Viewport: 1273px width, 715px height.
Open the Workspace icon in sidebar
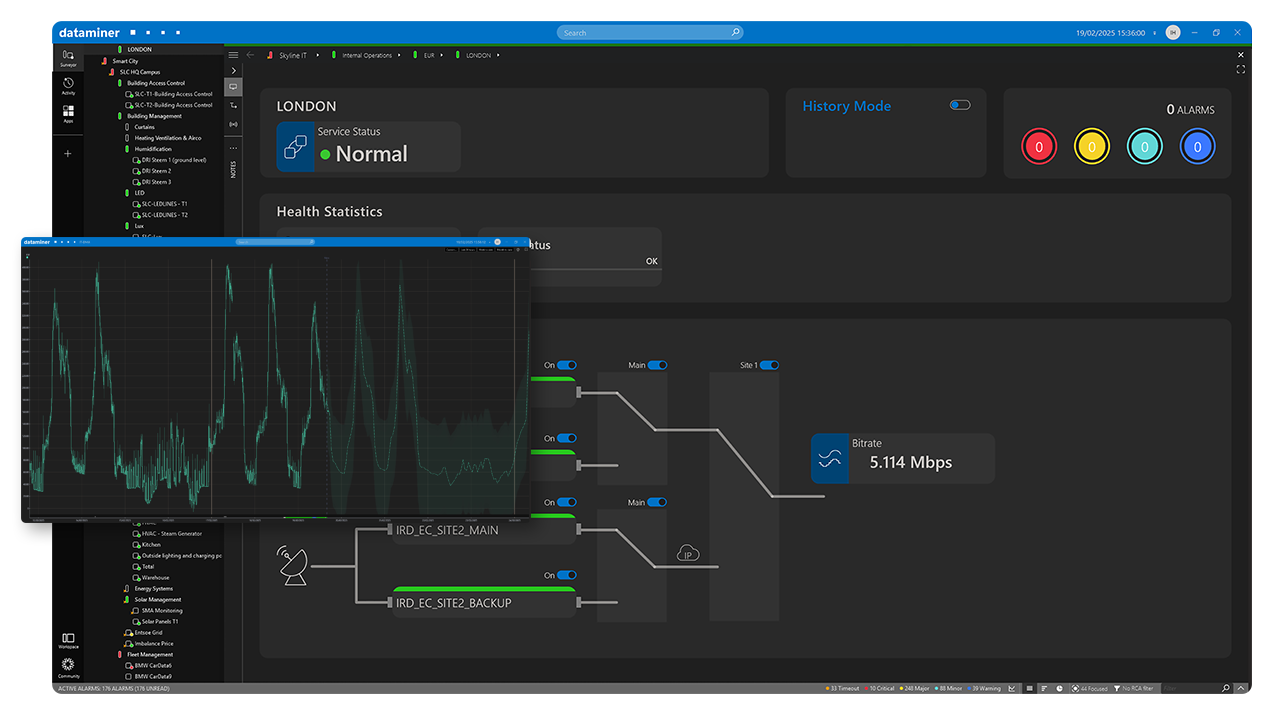[x=68, y=640]
